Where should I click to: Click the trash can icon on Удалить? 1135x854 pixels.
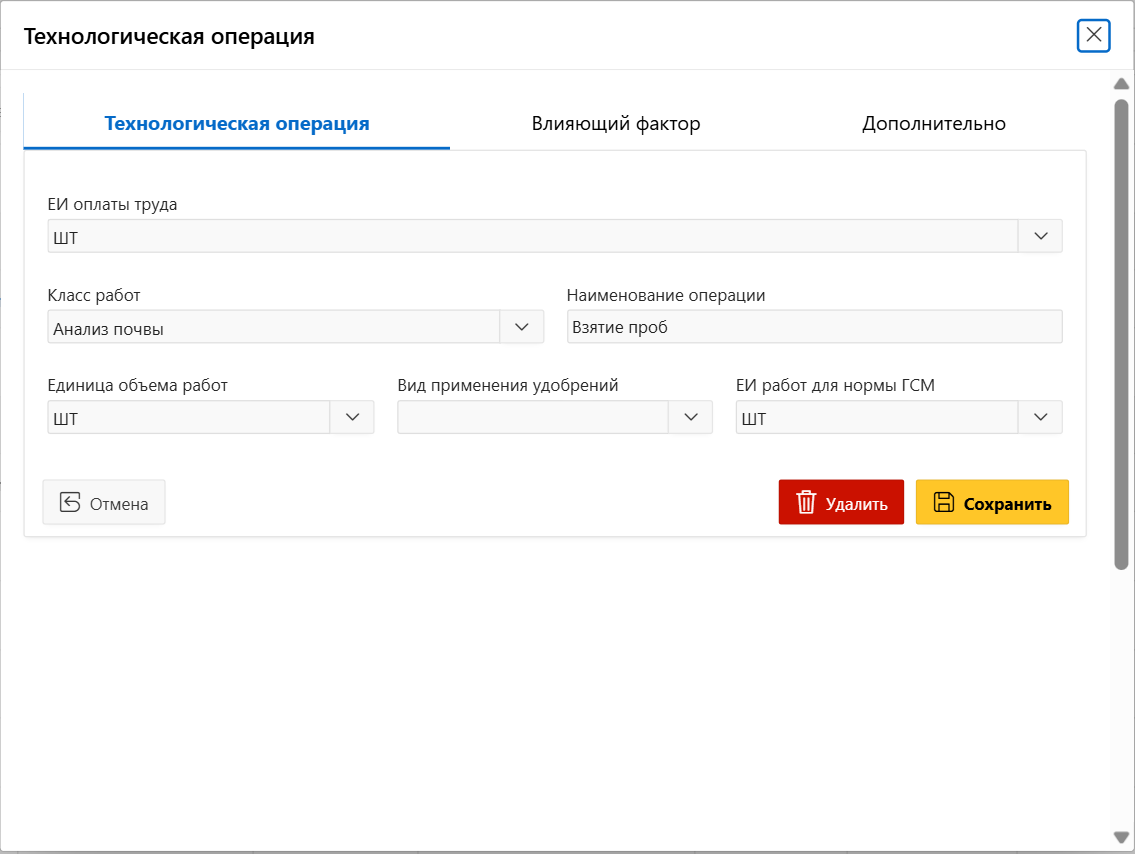(806, 503)
